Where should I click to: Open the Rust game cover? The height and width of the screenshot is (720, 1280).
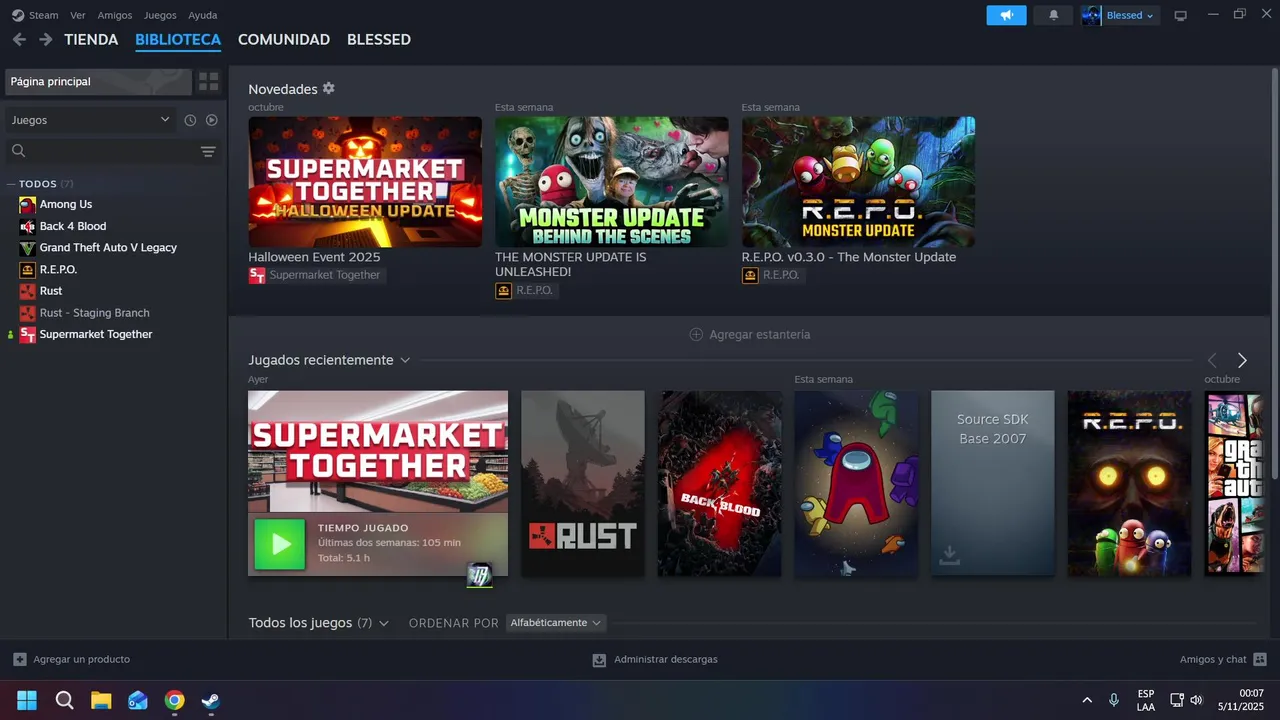[583, 483]
